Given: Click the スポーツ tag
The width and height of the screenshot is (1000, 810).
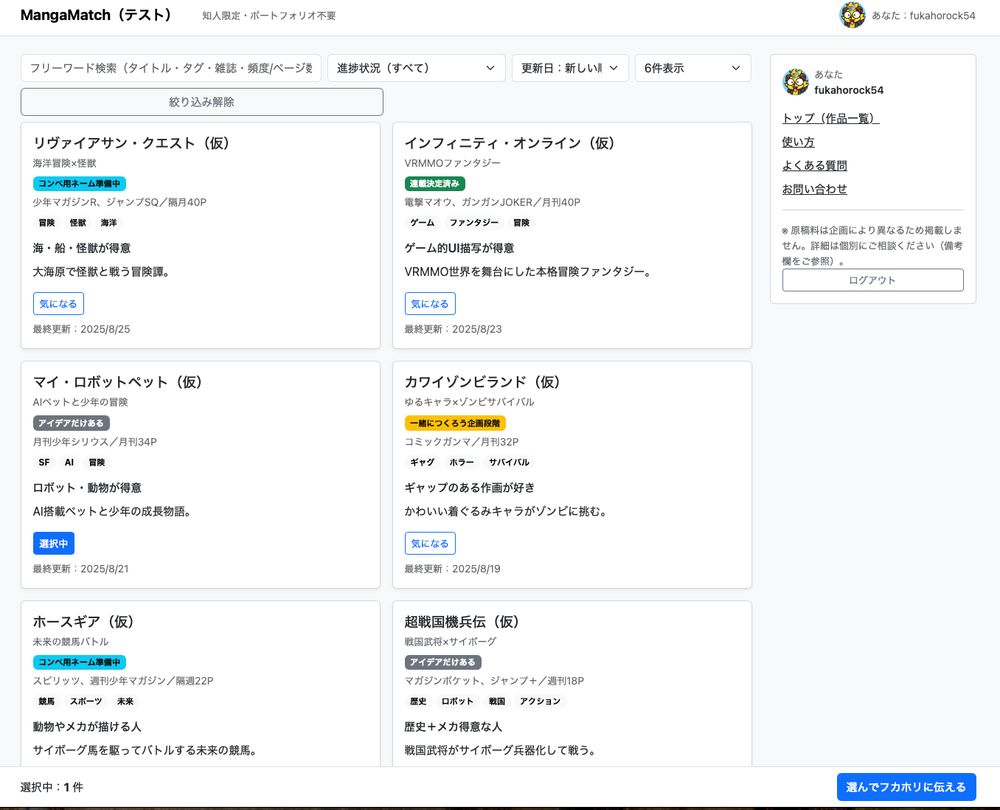Looking at the screenshot, I should tap(86, 702).
